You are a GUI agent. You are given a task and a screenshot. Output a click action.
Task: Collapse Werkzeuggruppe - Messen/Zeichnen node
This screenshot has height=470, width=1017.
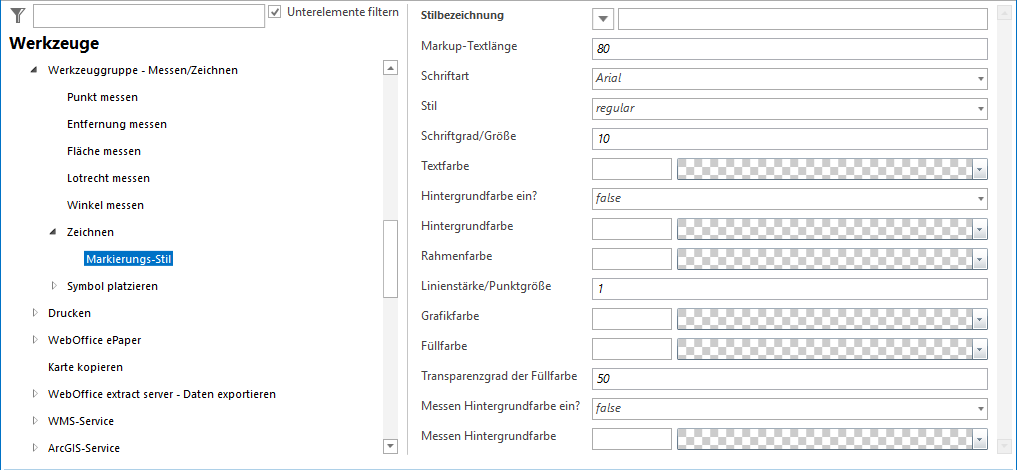(35, 70)
